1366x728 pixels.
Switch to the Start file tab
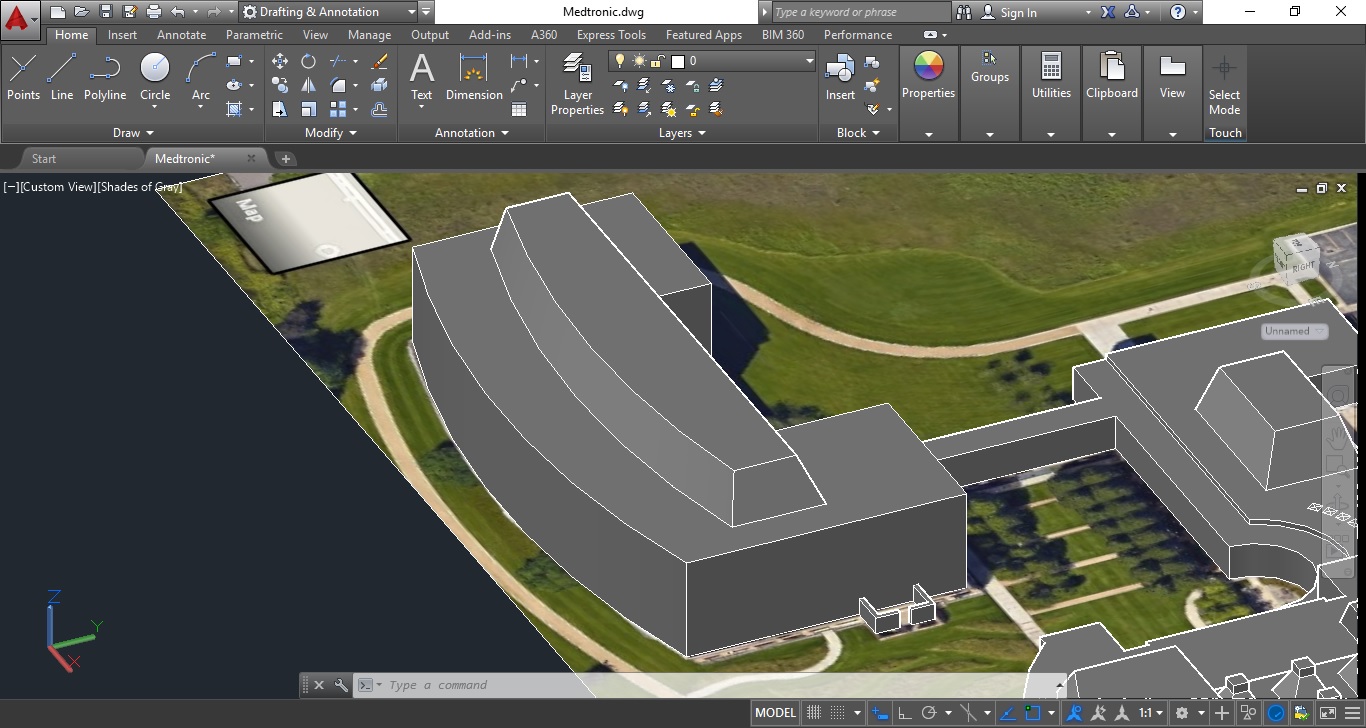43,158
